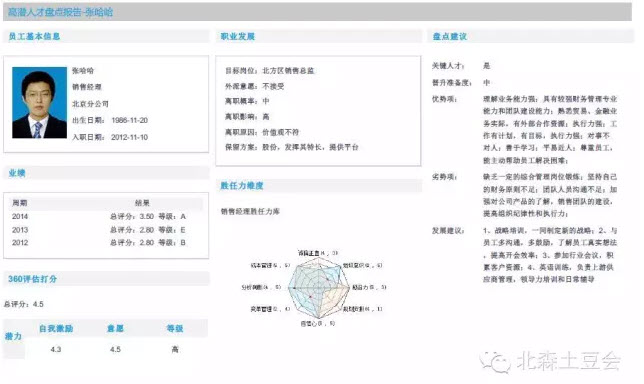The image size is (644, 384).
Task: Click the 自信心 label under the radar chart
Action: [x=309, y=324]
